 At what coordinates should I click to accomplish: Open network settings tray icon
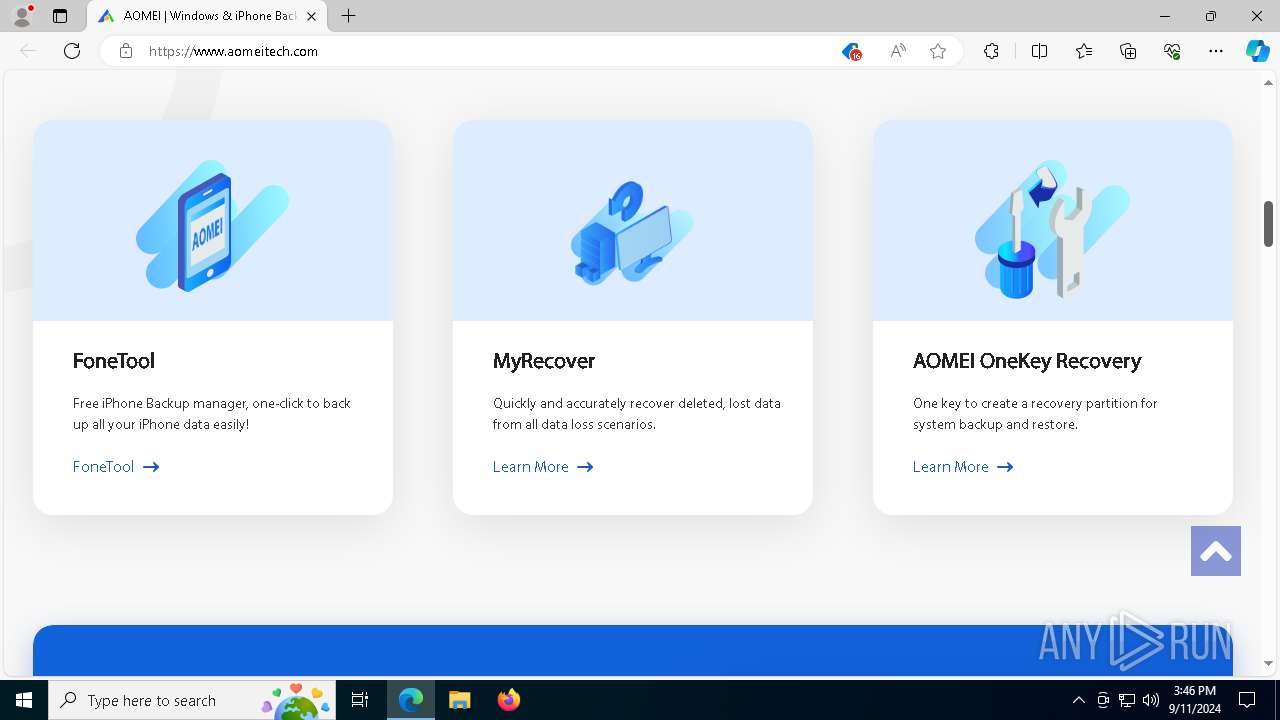1127,700
